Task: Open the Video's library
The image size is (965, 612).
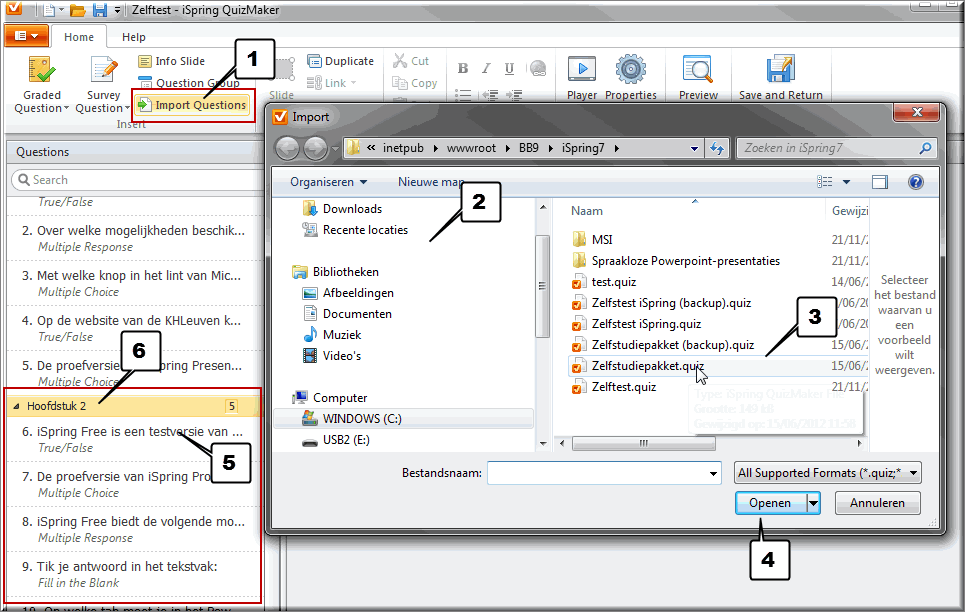Action: (x=332, y=356)
